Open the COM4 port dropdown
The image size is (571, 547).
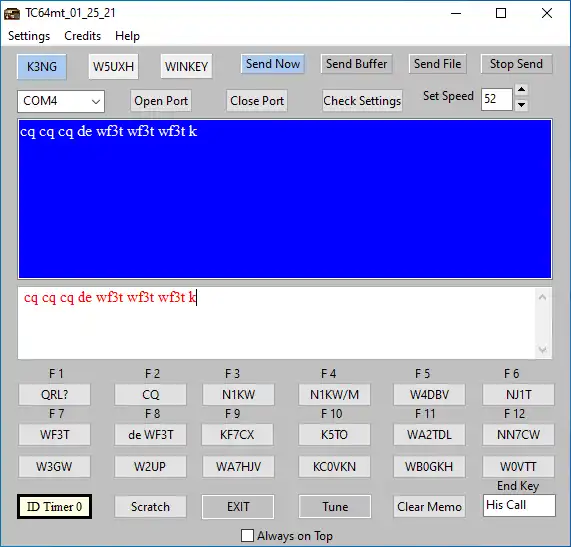(x=61, y=101)
